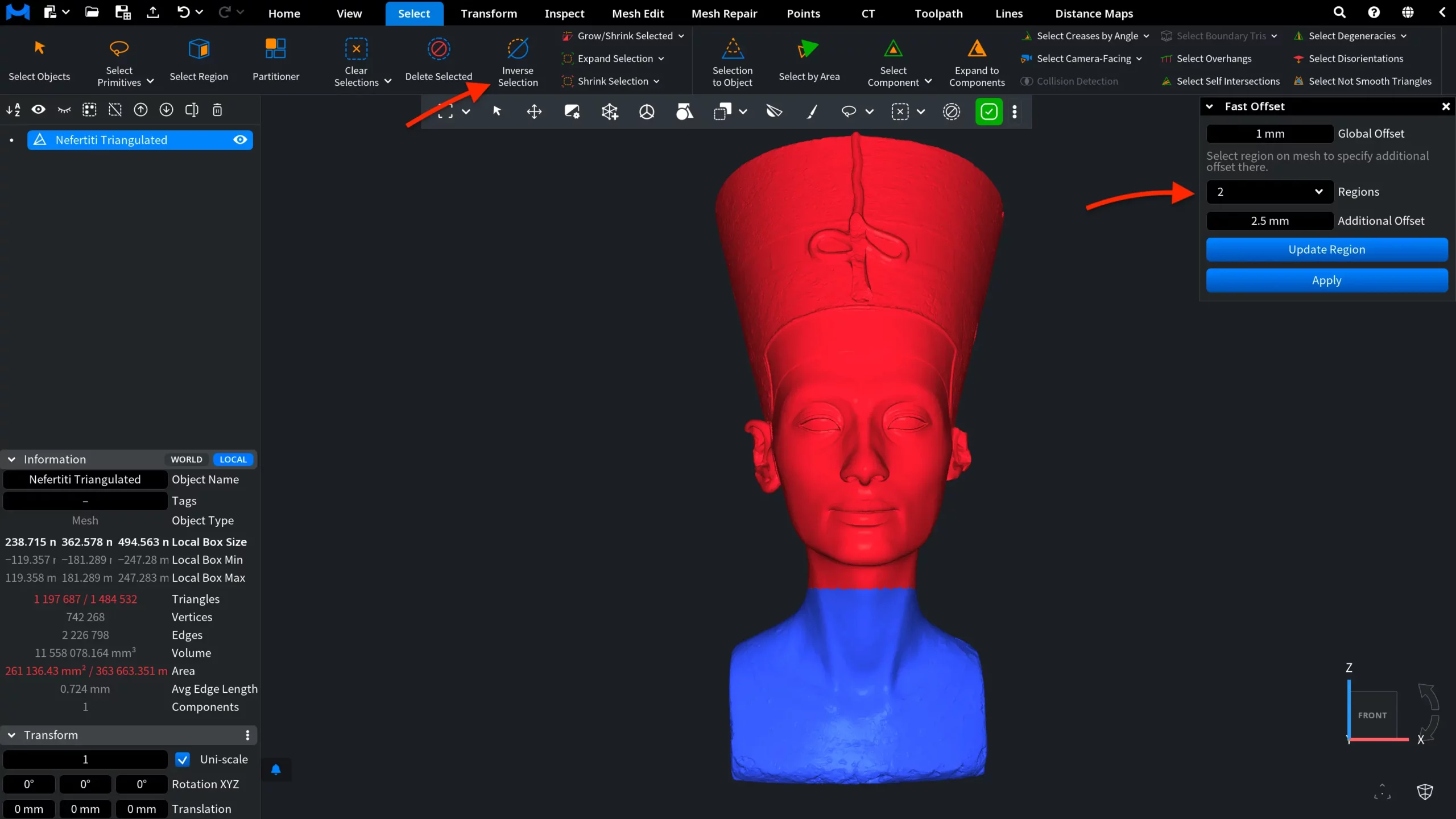Open the search magnifier icon
Screen dimensions: 1456x819
[1339, 13]
